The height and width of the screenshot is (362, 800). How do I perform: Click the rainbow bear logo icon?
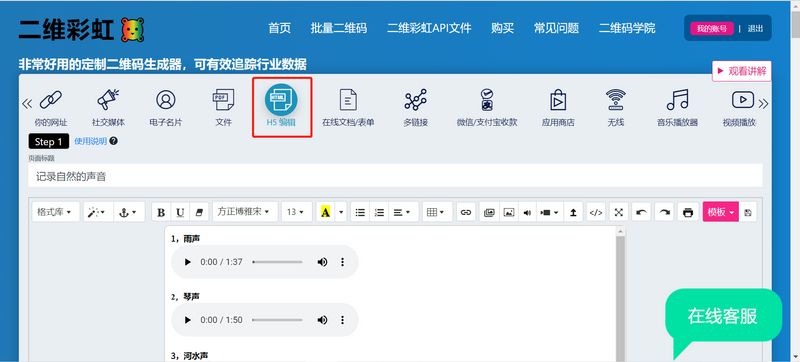coord(133,30)
